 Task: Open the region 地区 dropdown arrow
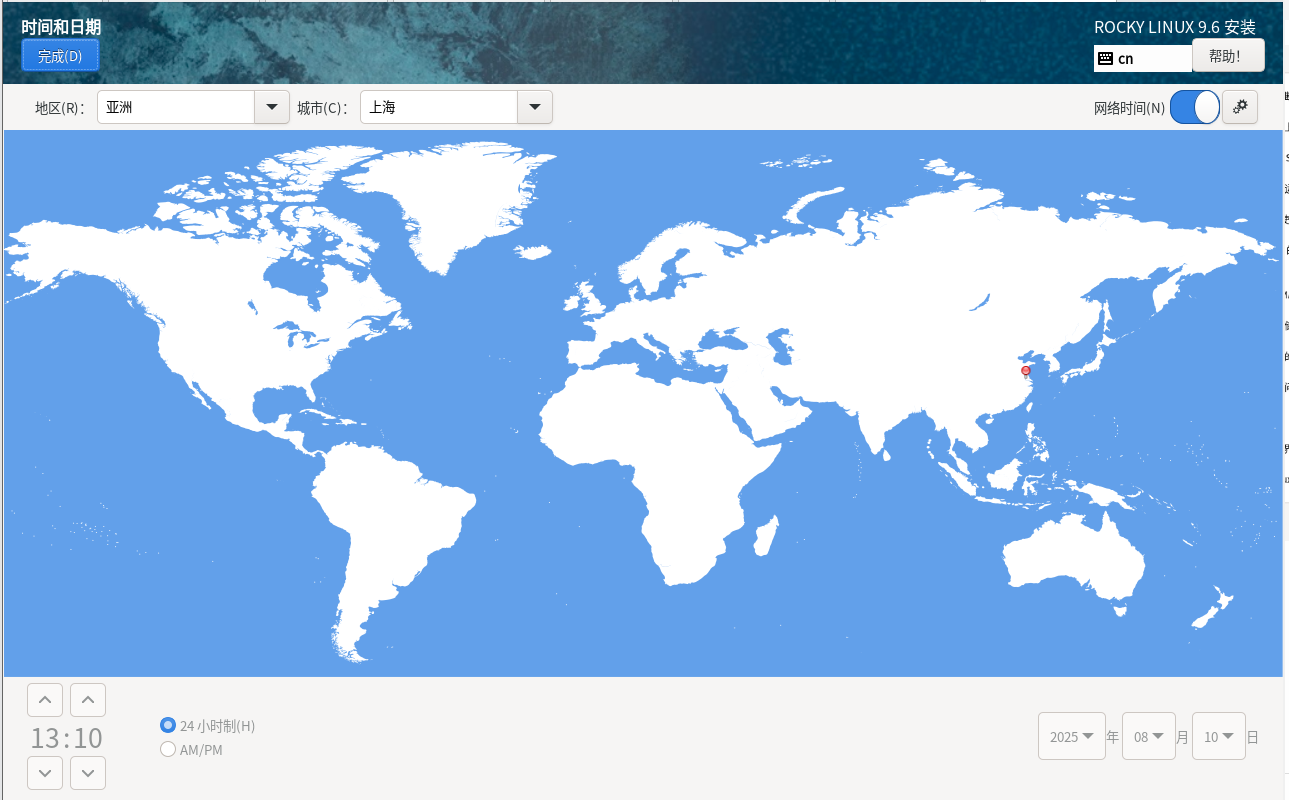(x=272, y=107)
